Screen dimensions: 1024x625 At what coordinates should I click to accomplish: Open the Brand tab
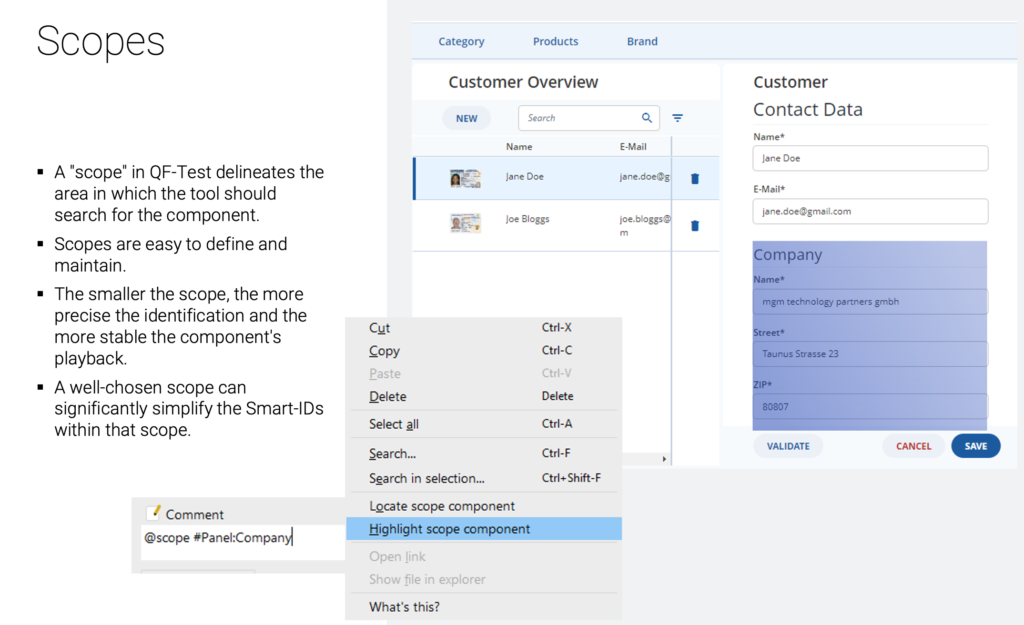642,41
